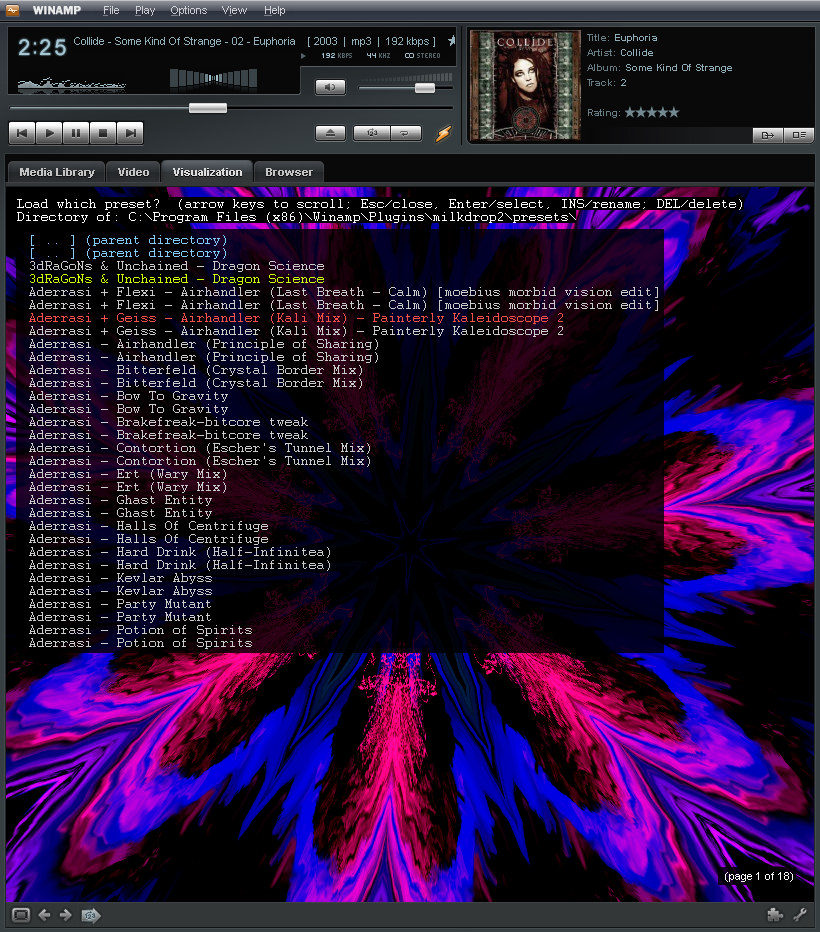Click the 44 KHZ sample rate readout
The height and width of the screenshot is (932, 820).
379,55
